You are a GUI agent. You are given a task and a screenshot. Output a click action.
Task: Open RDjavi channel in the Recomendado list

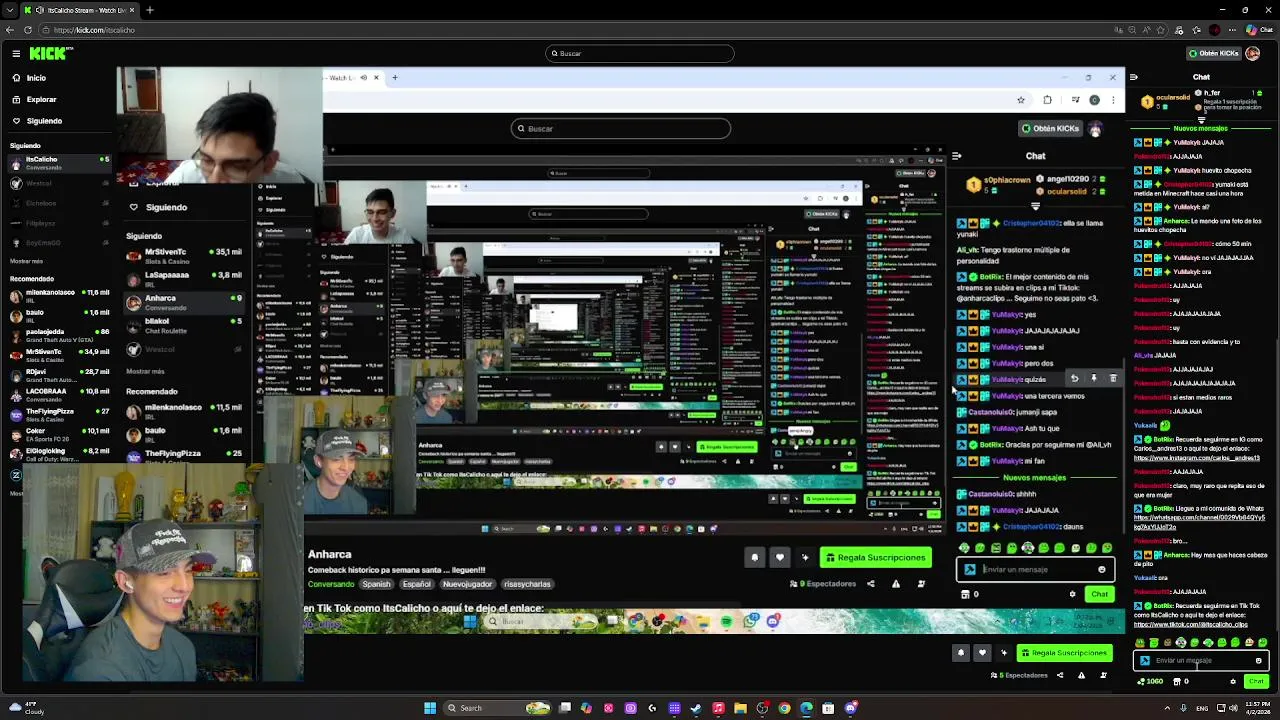point(58,375)
